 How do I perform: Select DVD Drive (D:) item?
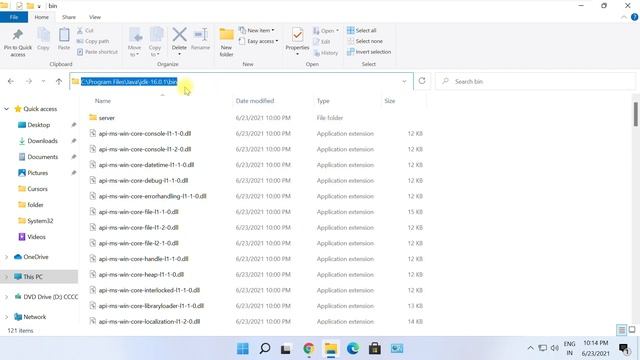pos(46,297)
